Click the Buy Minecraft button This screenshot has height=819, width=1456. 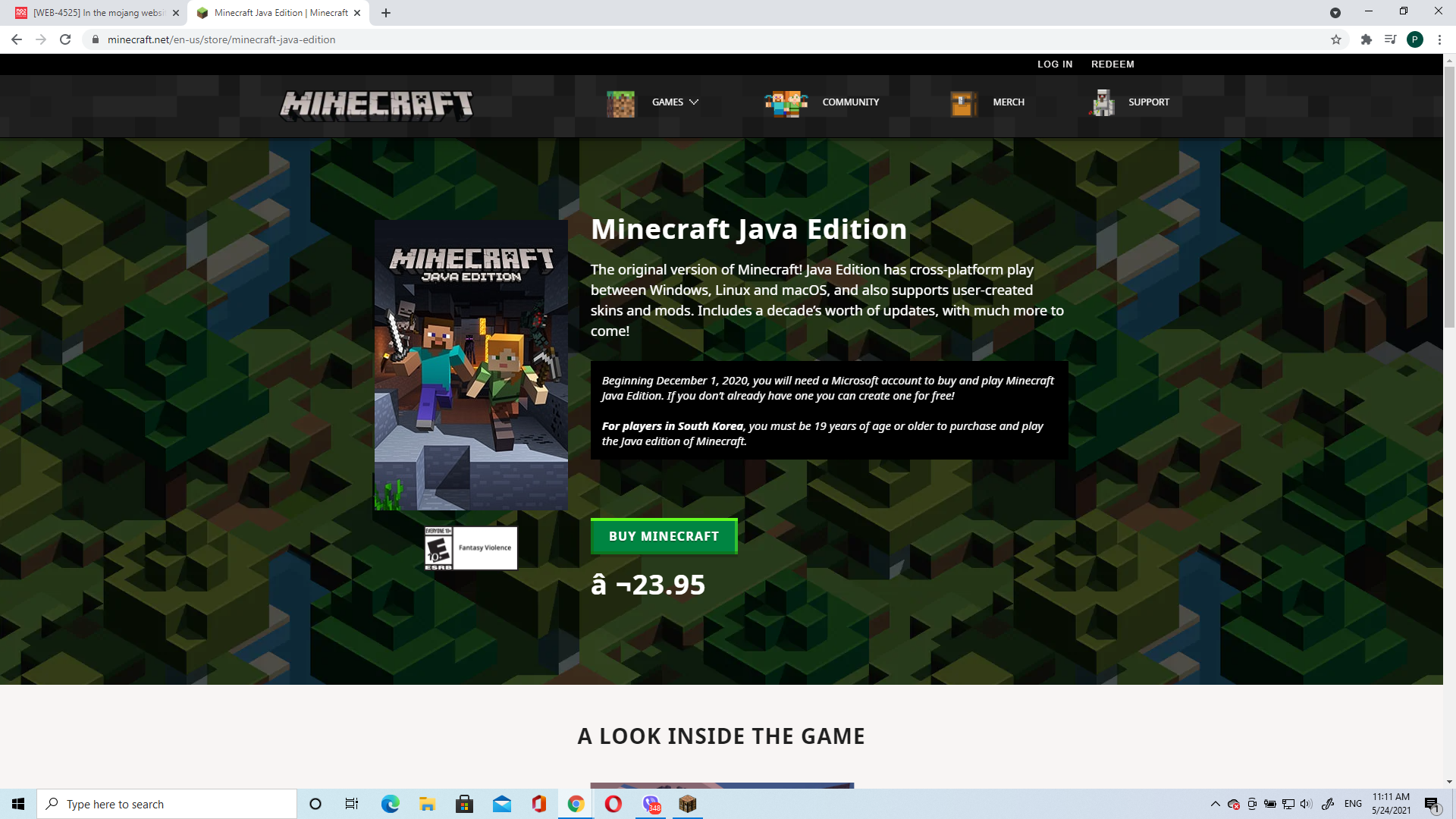pyautogui.click(x=664, y=536)
